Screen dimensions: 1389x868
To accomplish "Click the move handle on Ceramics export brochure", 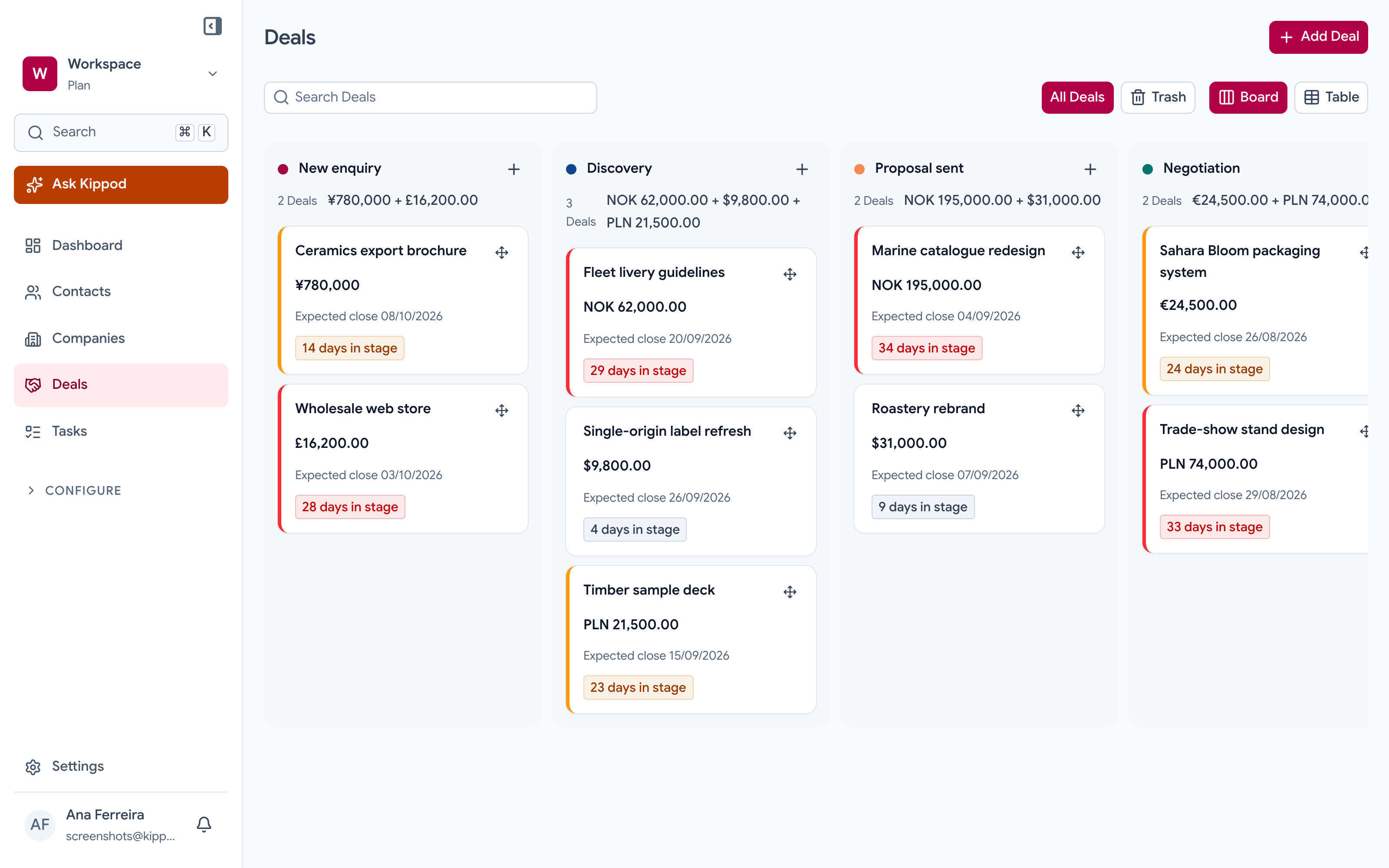I will (x=502, y=253).
